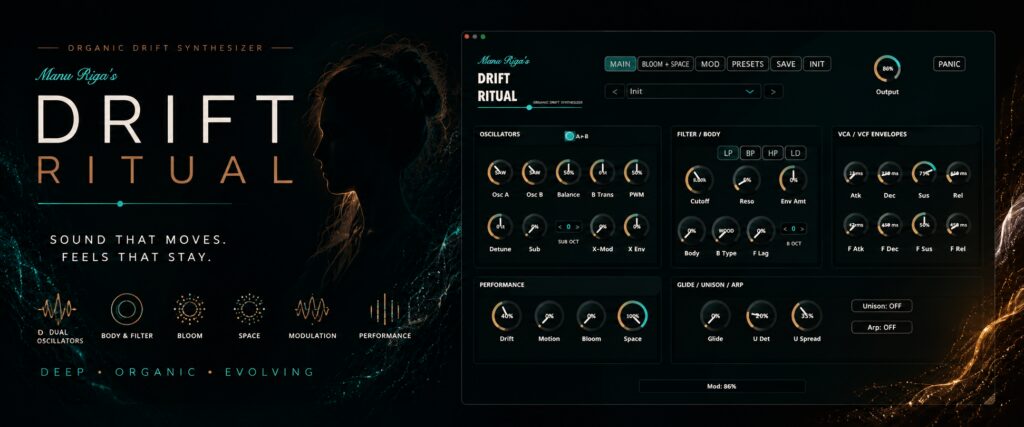This screenshot has height=427, width=1024.
Task: Click the Cutoff knob
Action: click(699, 180)
